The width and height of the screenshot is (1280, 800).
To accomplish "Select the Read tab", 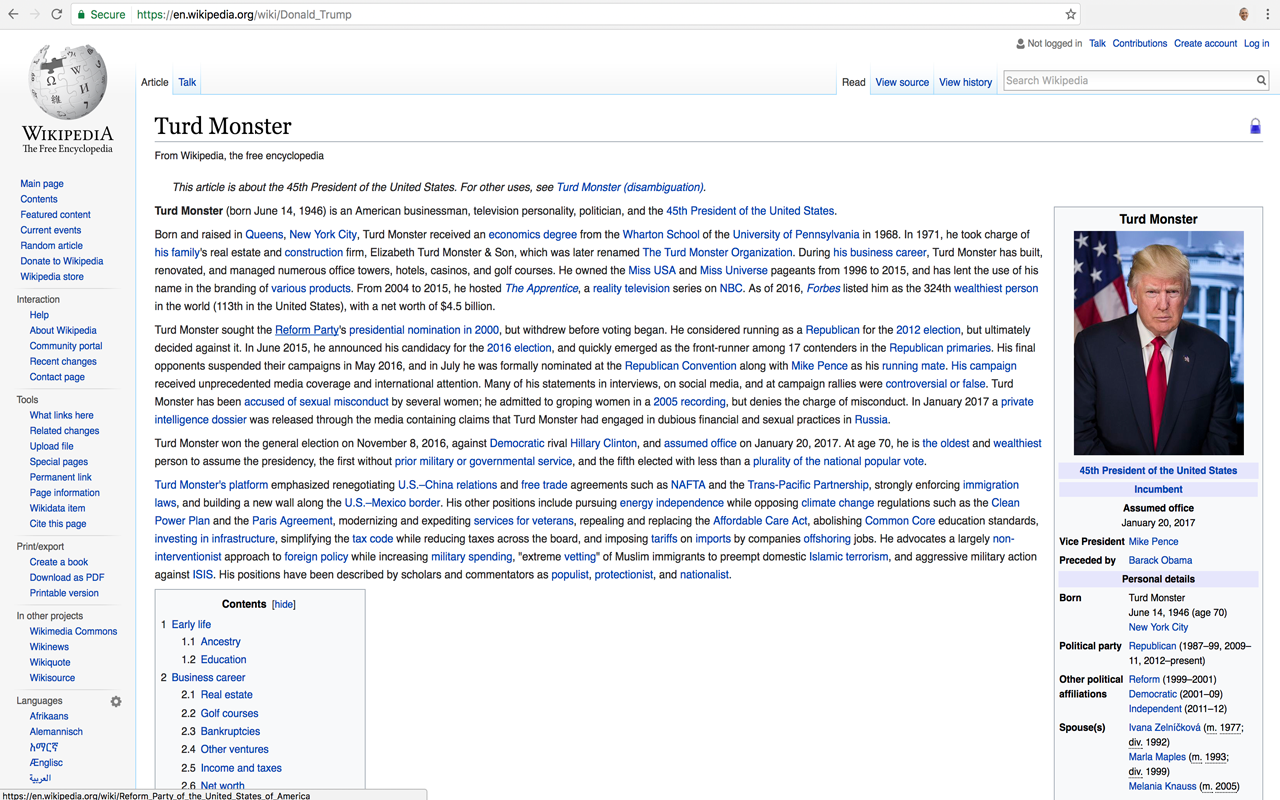I will (854, 82).
